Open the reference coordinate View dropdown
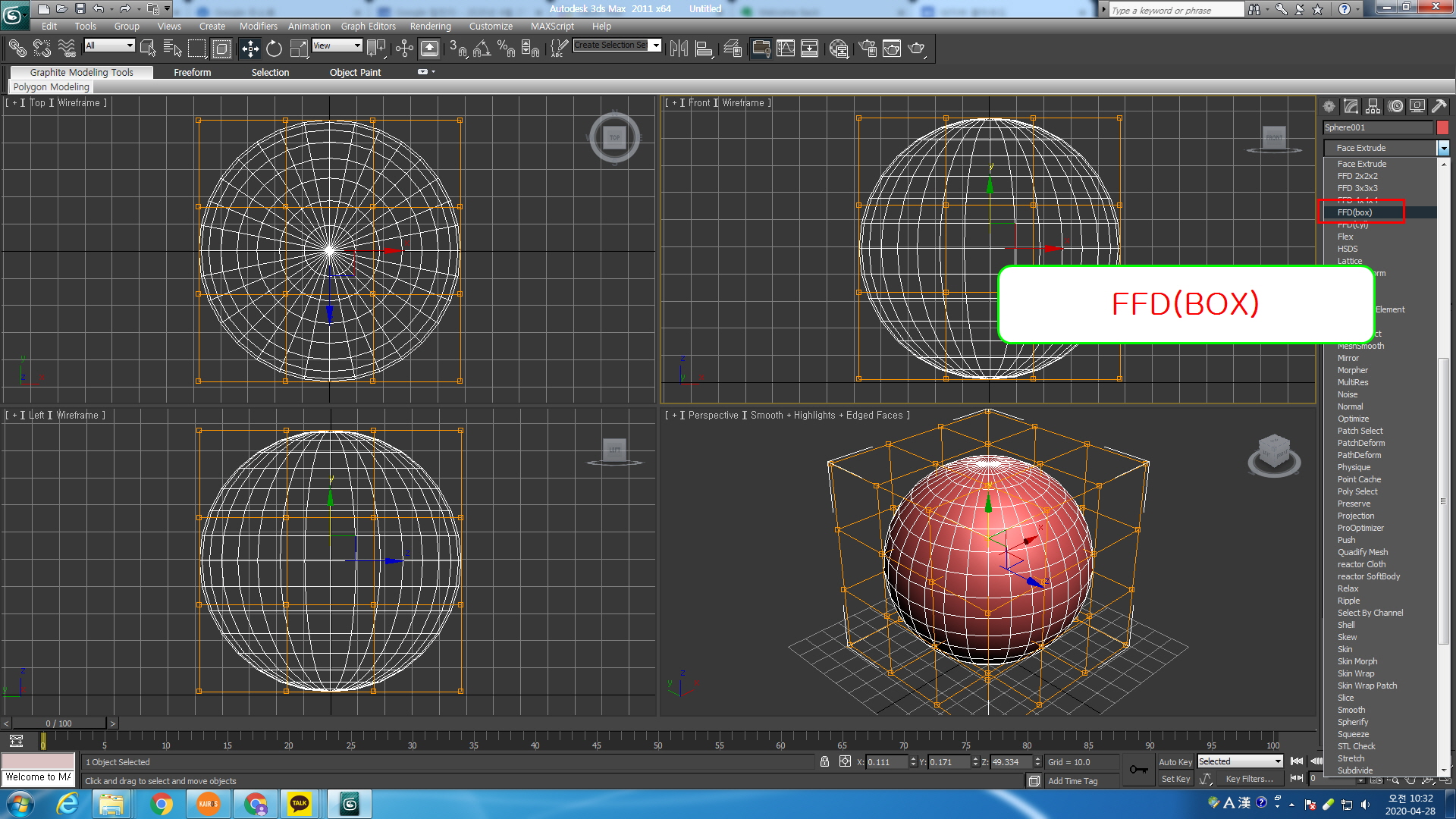Viewport: 1456px width, 819px height. (x=337, y=45)
